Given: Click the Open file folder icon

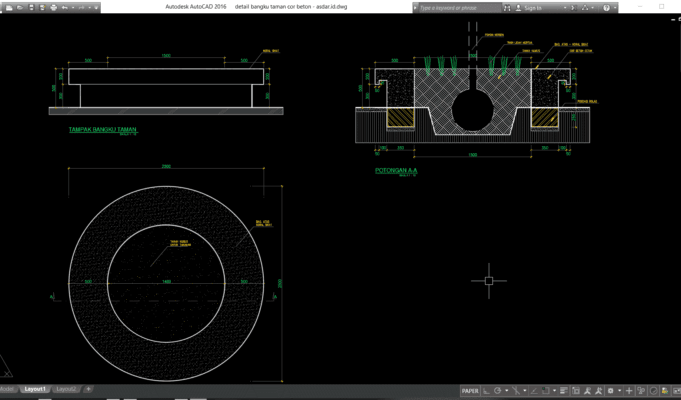Looking at the screenshot, I should tap(20, 7).
